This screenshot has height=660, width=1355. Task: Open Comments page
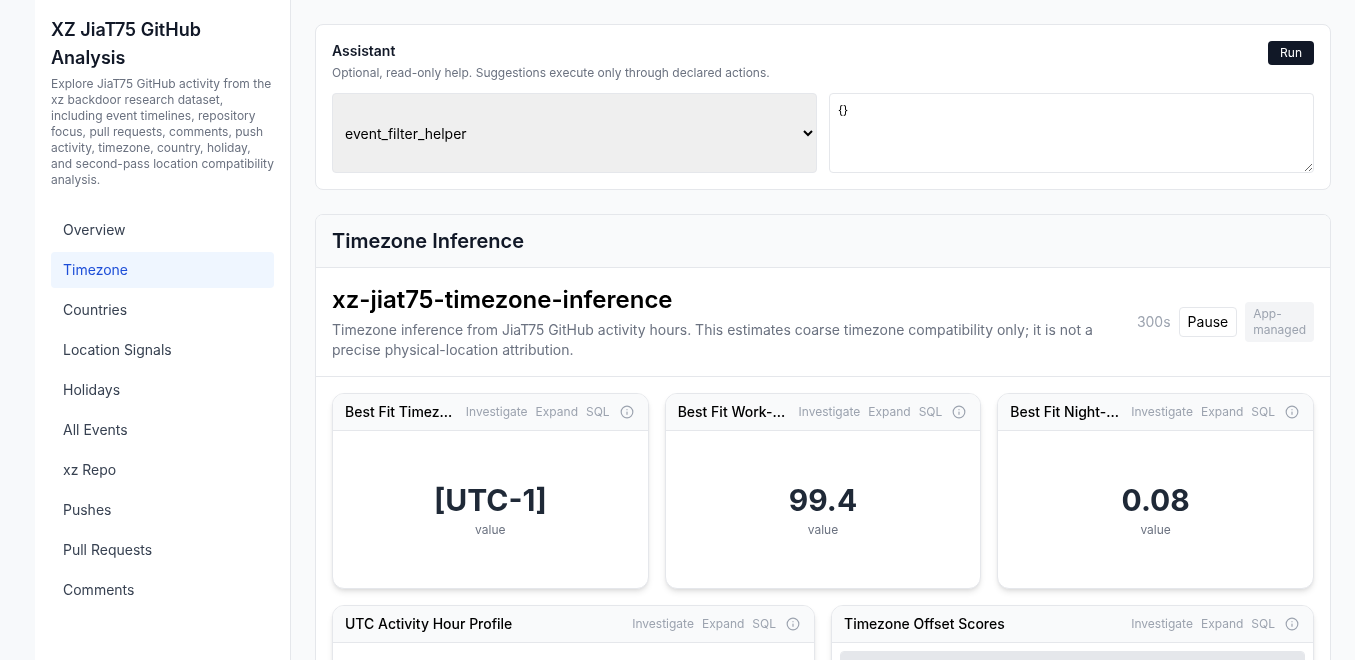click(x=162, y=590)
